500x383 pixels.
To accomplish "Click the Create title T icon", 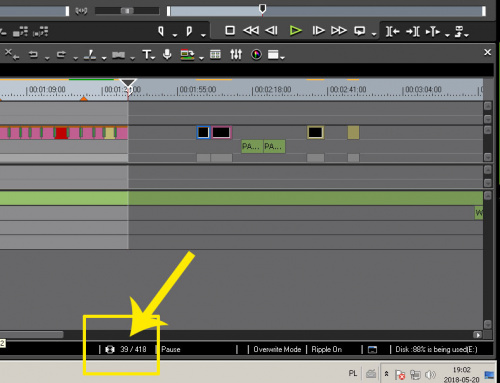I will [x=148, y=54].
